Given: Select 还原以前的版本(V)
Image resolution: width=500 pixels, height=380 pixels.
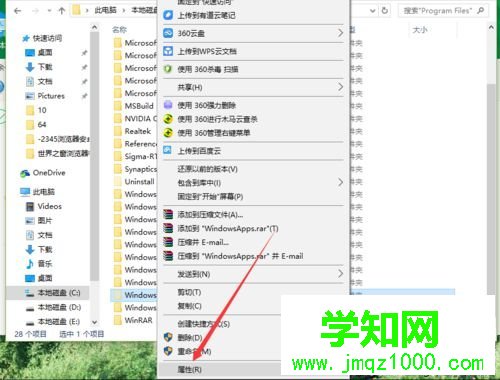Looking at the screenshot, I should coord(253,169).
